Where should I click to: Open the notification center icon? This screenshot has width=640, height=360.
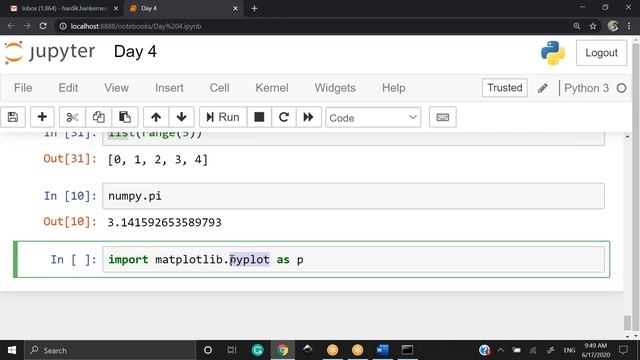pos(623,350)
